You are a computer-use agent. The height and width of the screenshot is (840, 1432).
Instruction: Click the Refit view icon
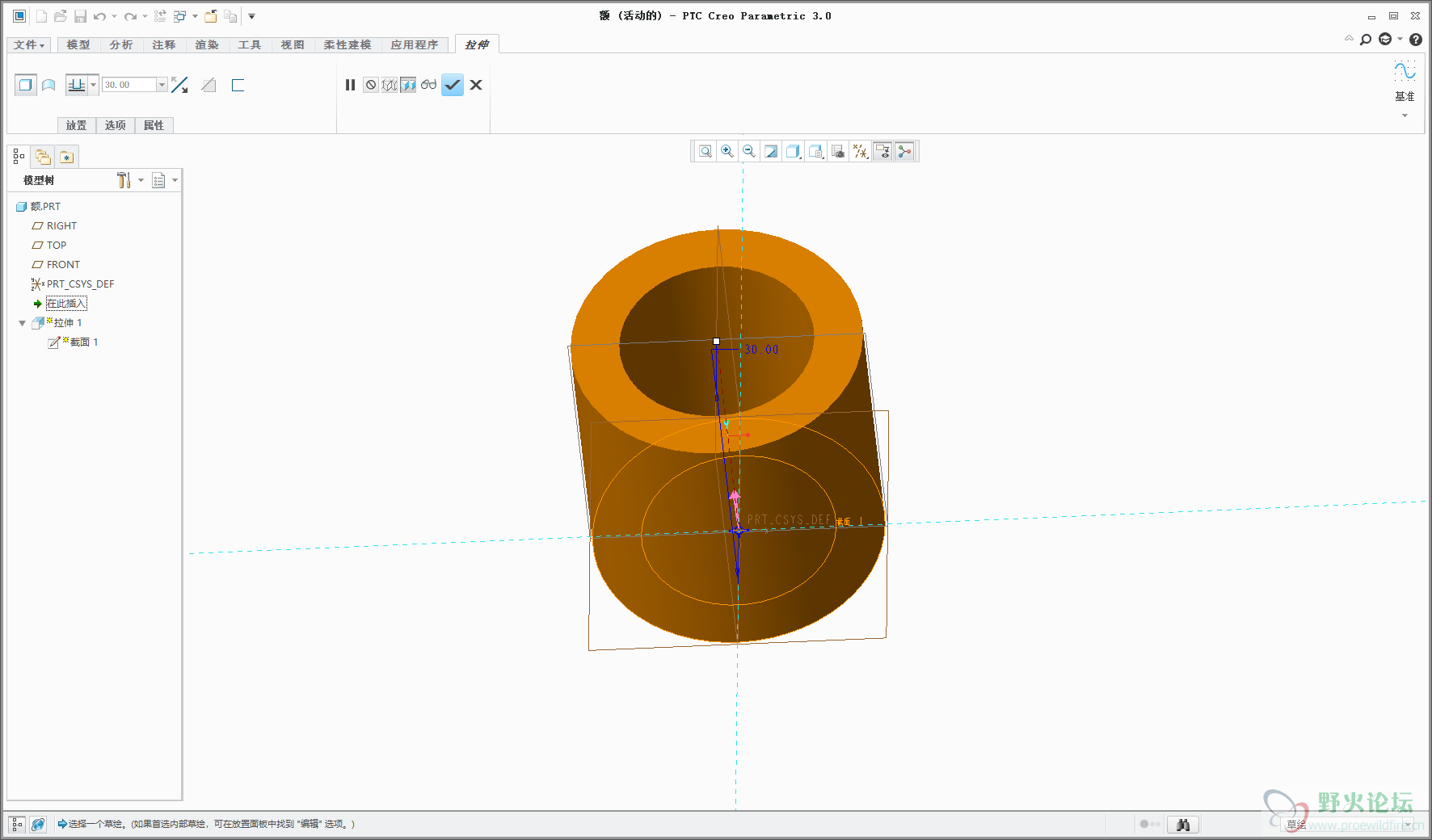(705, 151)
